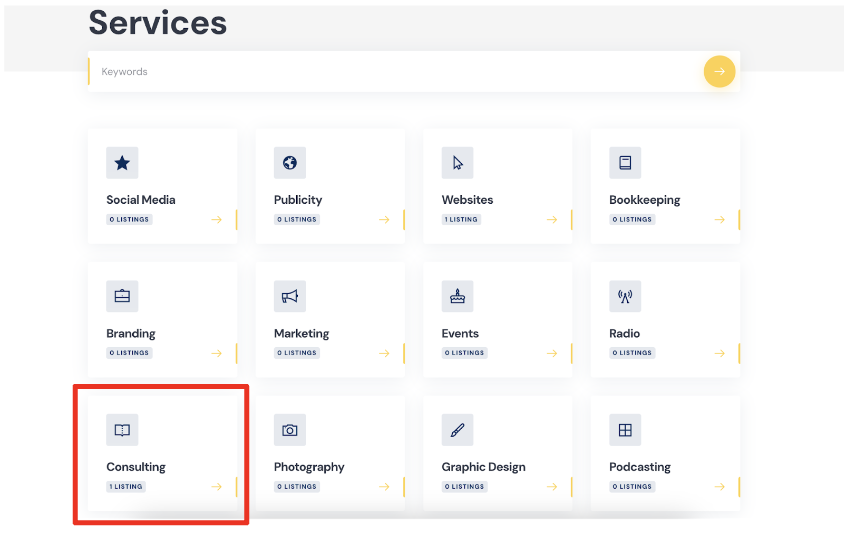Click the Publicity globe icon
The width and height of the screenshot is (844, 540).
(x=290, y=163)
